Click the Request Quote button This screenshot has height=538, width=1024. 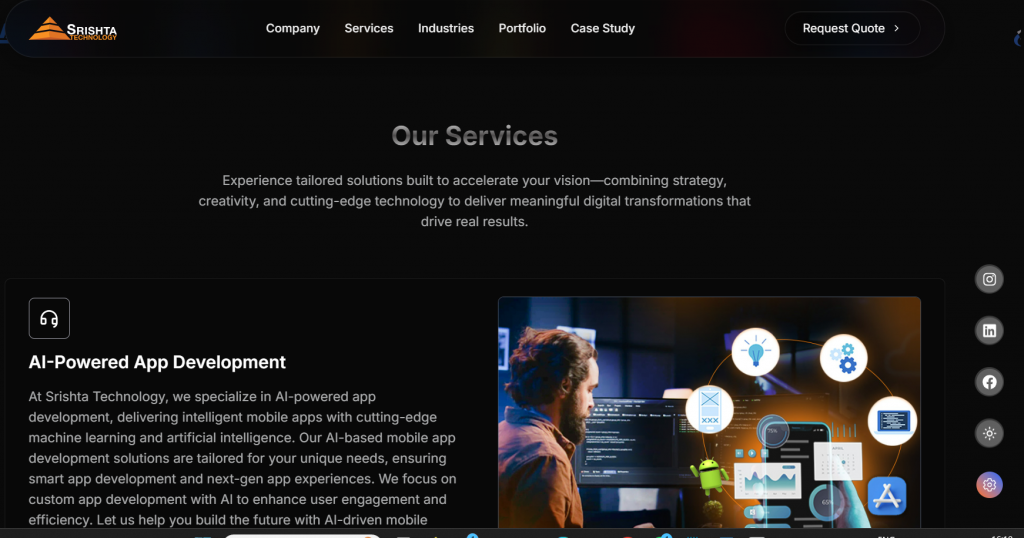852,28
